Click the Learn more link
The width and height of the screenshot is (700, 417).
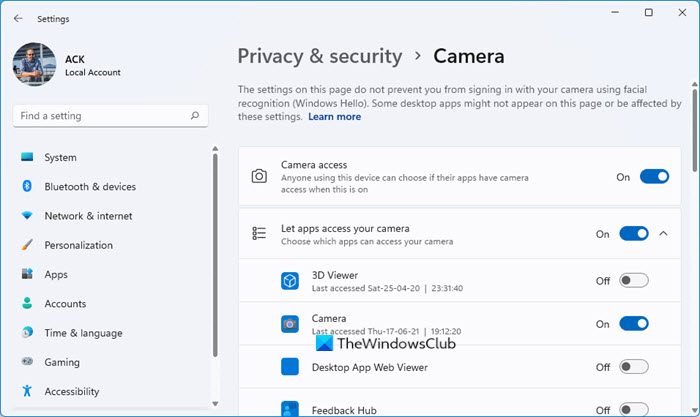pos(334,117)
